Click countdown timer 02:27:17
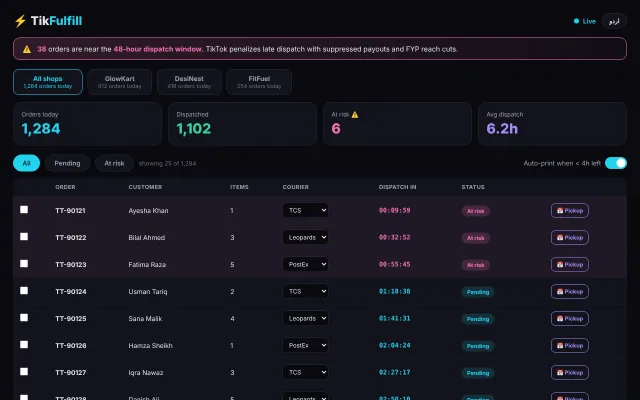Viewport: 640px width, 400px height. pos(394,372)
